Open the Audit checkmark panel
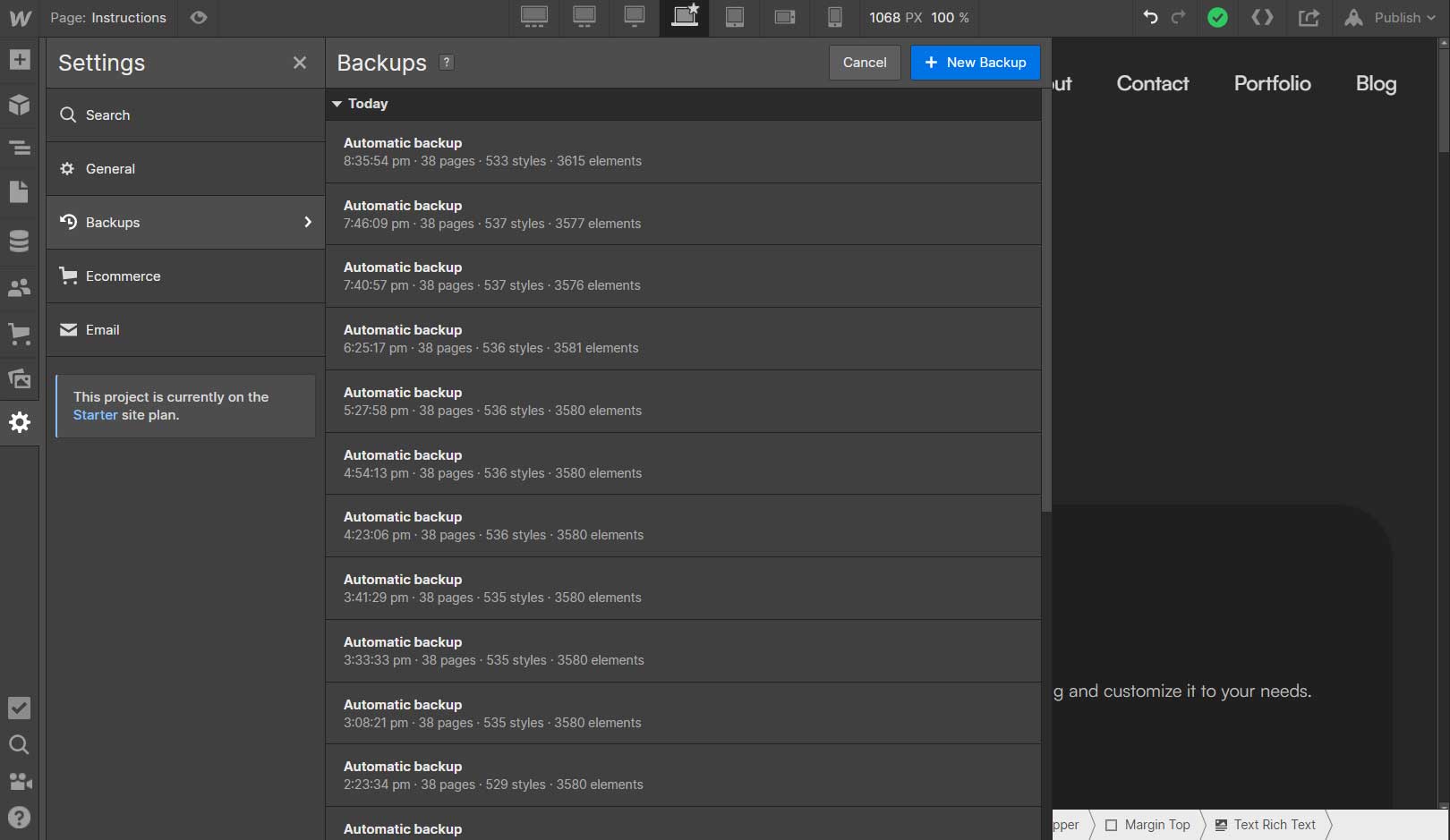Image resolution: width=1450 pixels, height=840 pixels. (19, 708)
